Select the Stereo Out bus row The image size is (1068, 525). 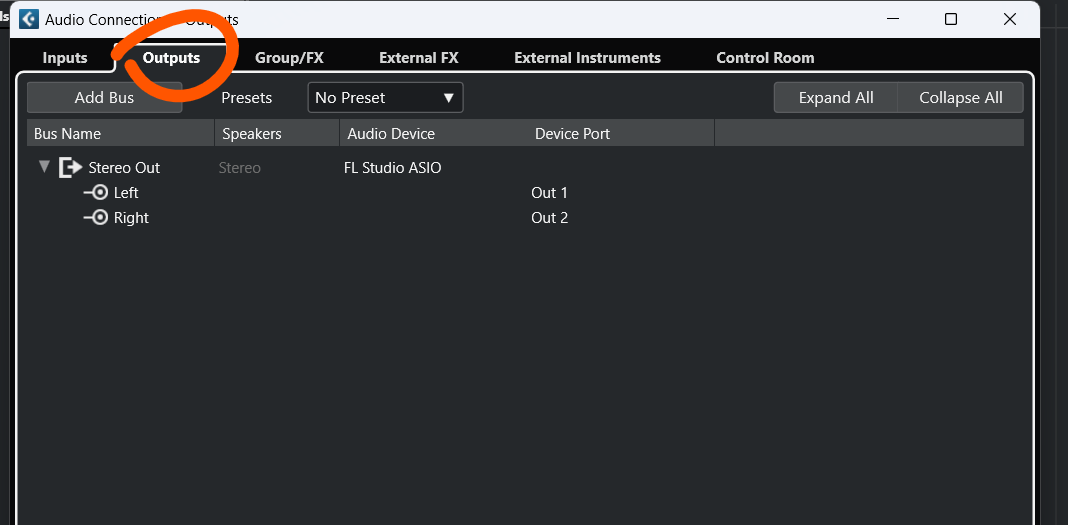tap(525, 168)
